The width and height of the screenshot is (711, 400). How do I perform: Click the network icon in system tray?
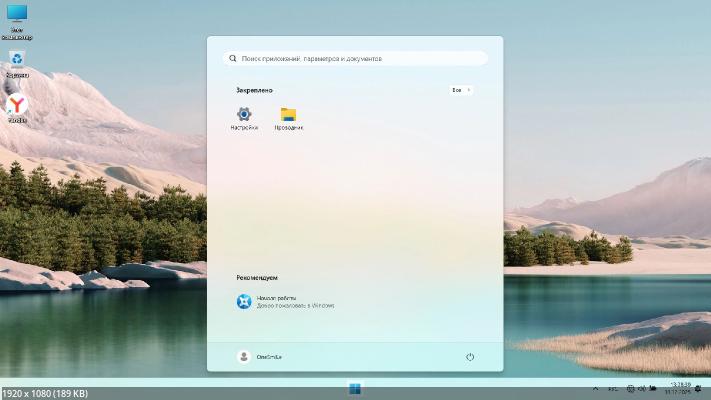[629, 388]
